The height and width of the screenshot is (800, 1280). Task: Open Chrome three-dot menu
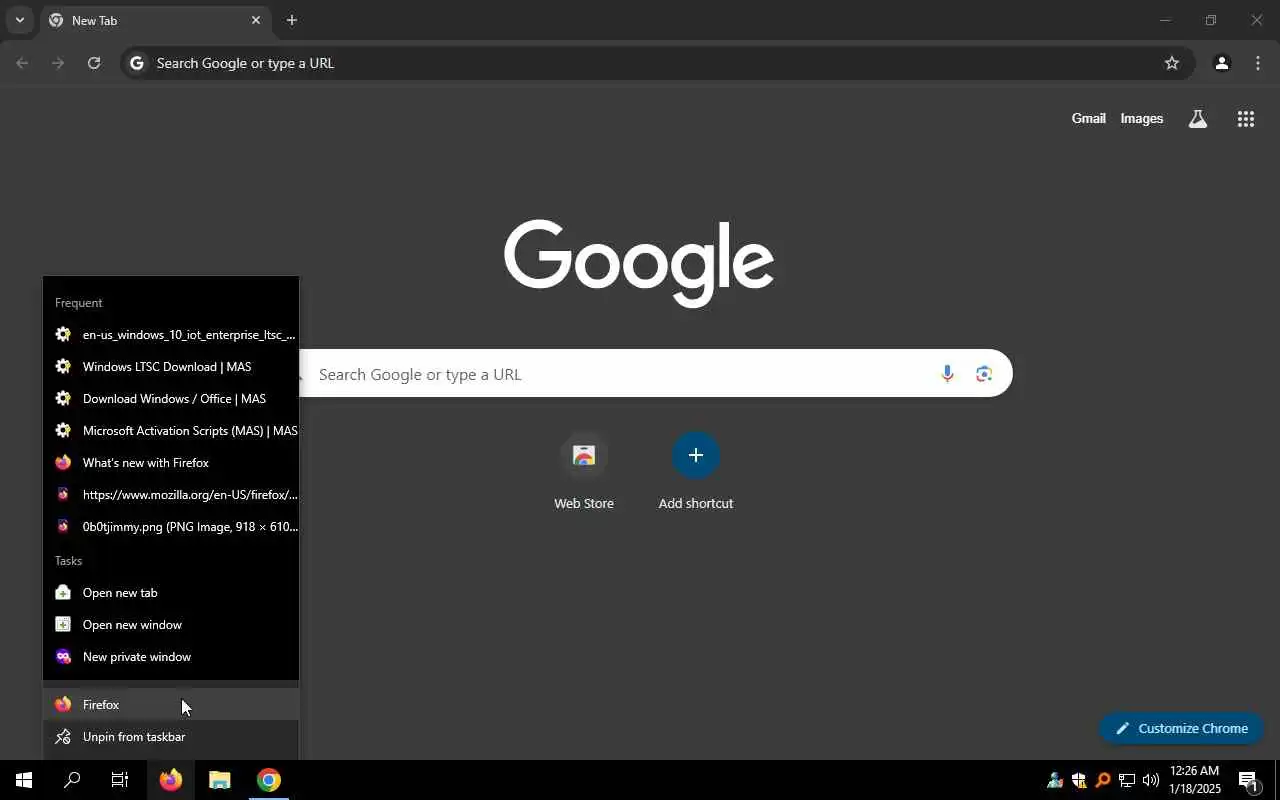pyautogui.click(x=1258, y=63)
